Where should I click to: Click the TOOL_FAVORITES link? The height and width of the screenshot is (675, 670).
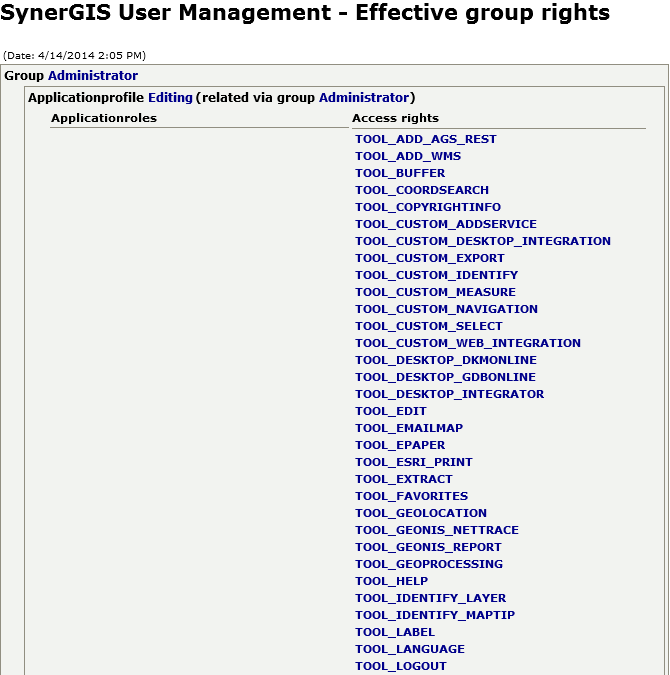point(412,496)
